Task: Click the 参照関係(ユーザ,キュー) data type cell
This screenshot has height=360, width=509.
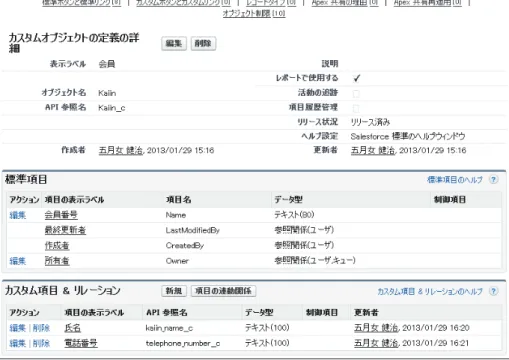Action: 315,260
